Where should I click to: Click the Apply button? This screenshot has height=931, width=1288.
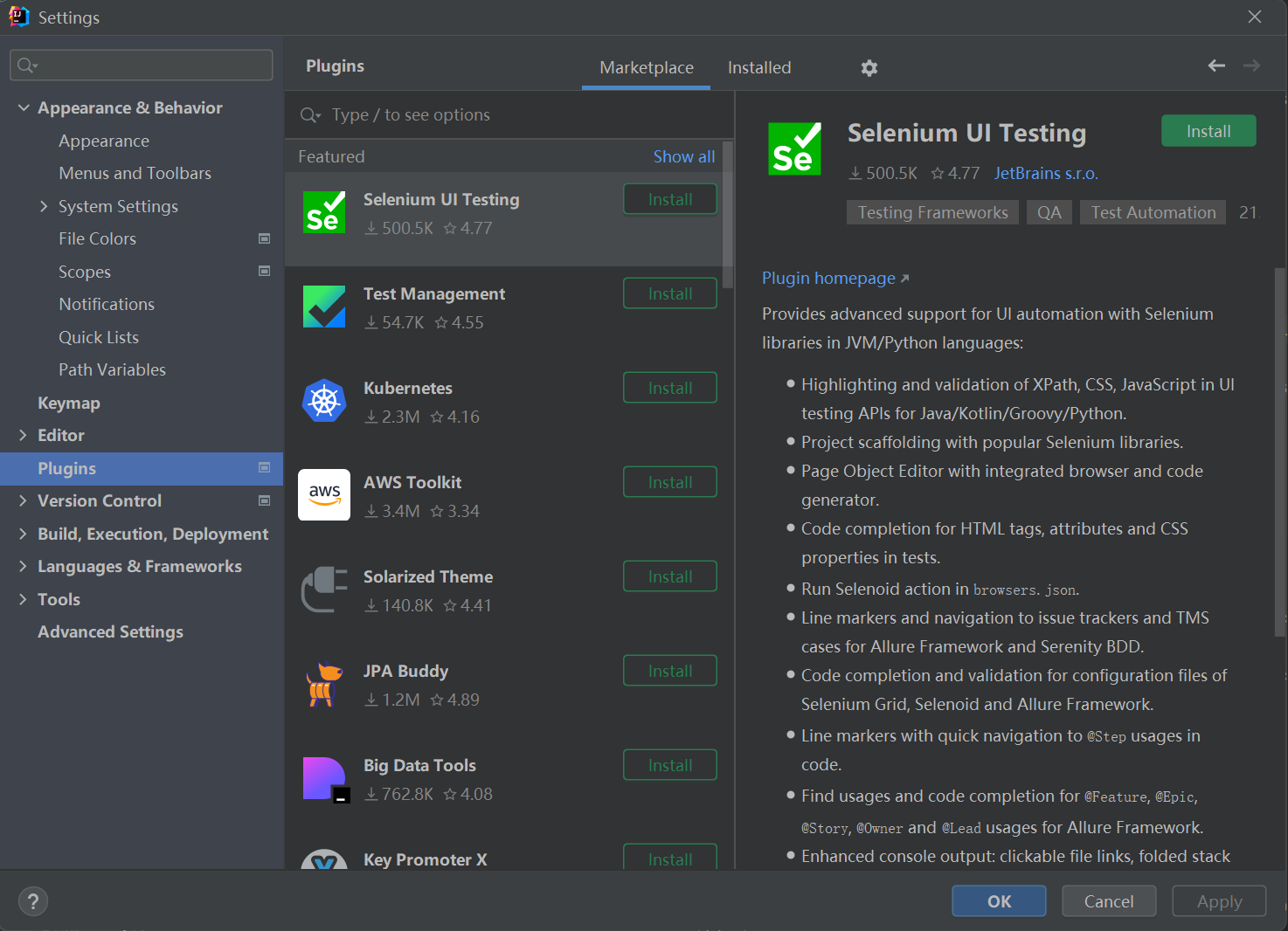pyautogui.click(x=1219, y=901)
